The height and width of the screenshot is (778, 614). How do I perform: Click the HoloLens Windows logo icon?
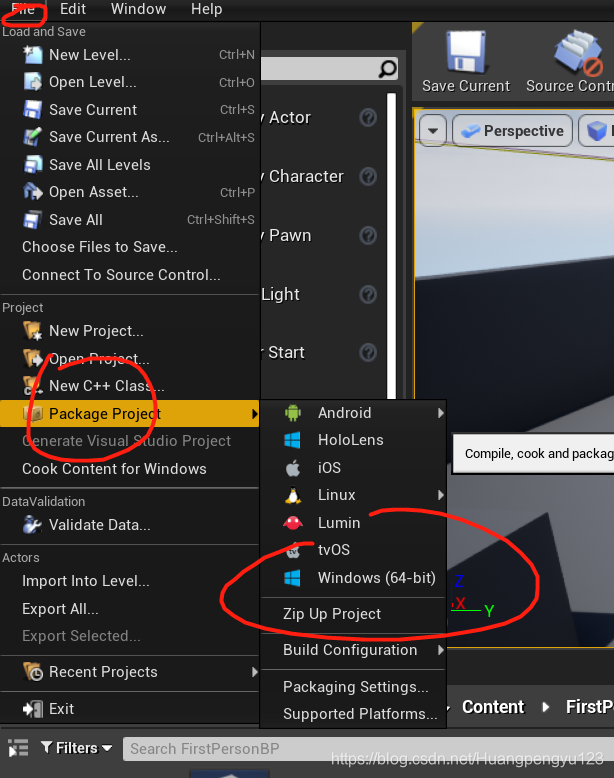[x=292, y=440]
